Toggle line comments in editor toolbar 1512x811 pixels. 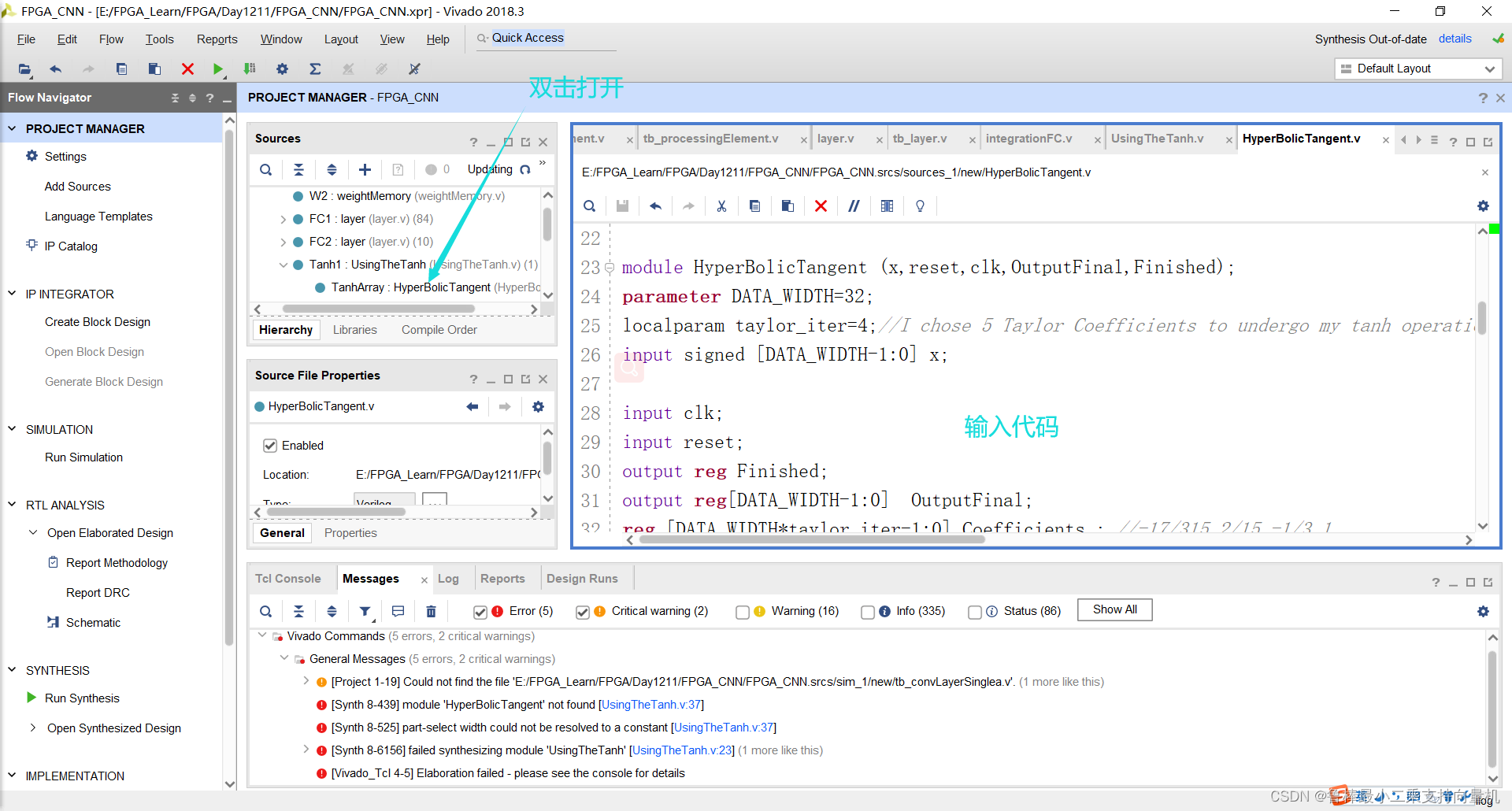click(854, 206)
